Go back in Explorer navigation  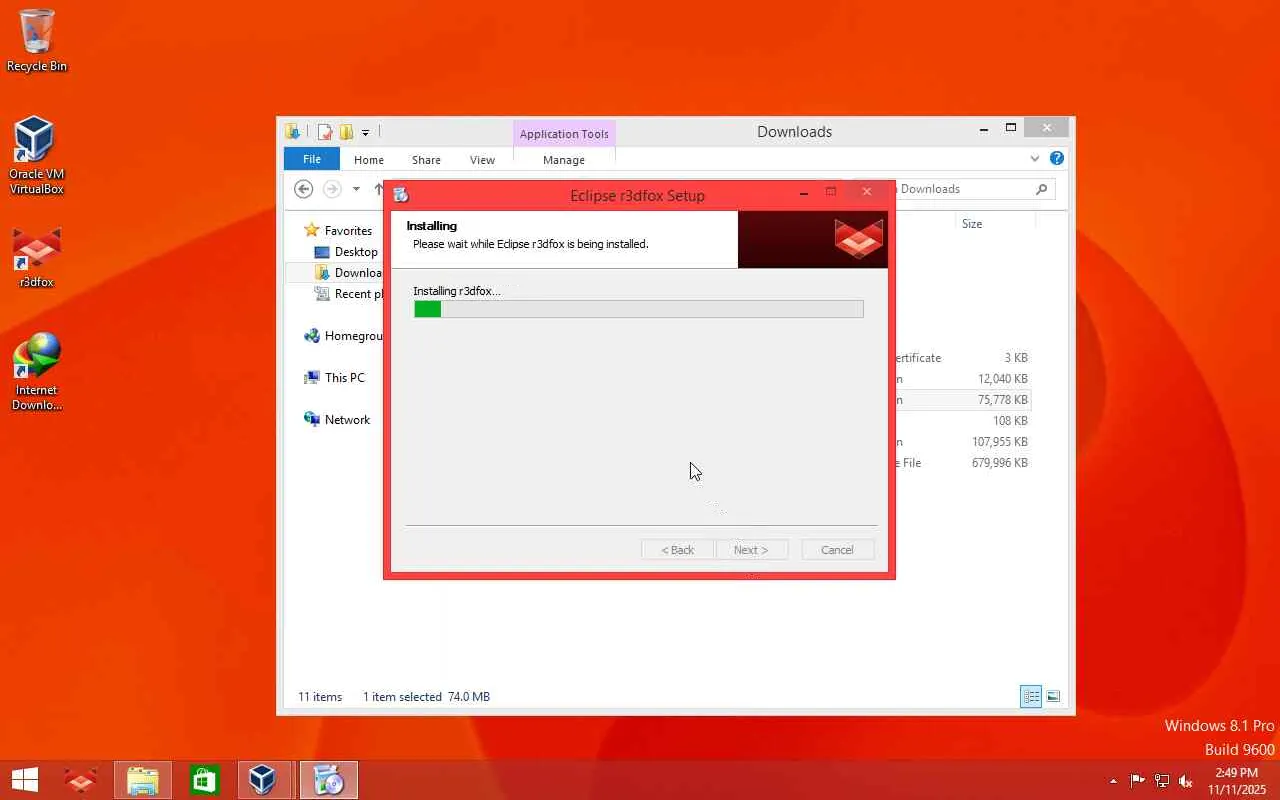tap(304, 189)
